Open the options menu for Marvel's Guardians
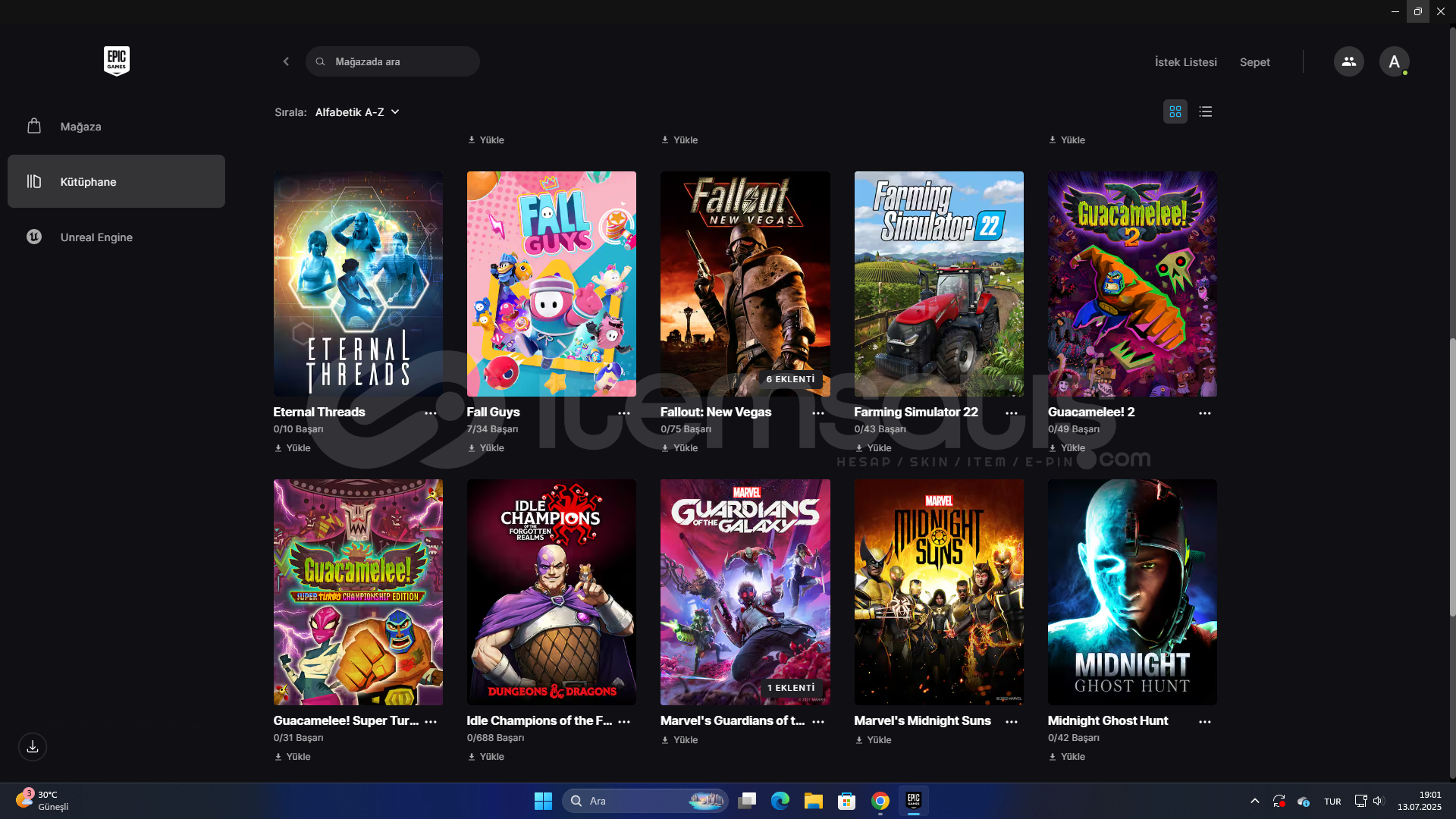The height and width of the screenshot is (819, 1456). point(818,722)
